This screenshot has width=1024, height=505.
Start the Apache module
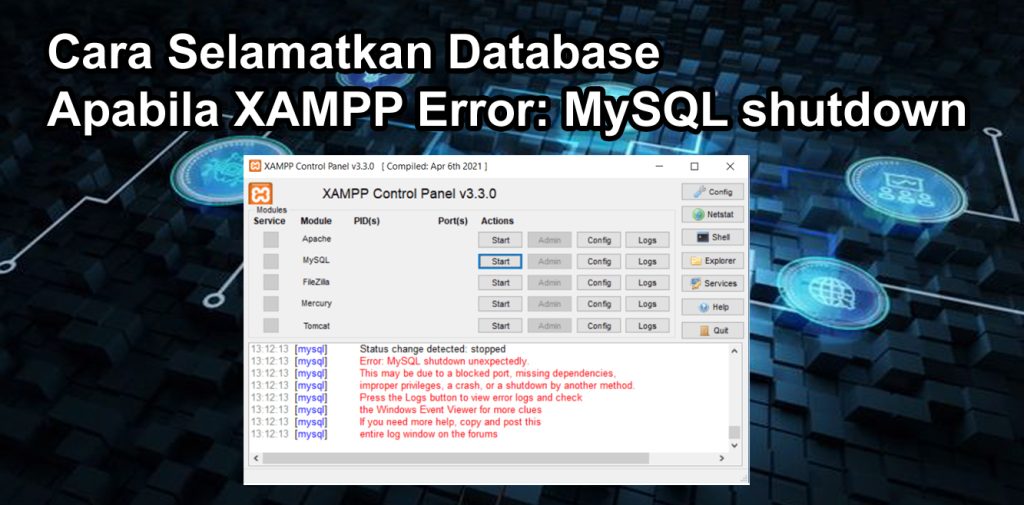[501, 240]
